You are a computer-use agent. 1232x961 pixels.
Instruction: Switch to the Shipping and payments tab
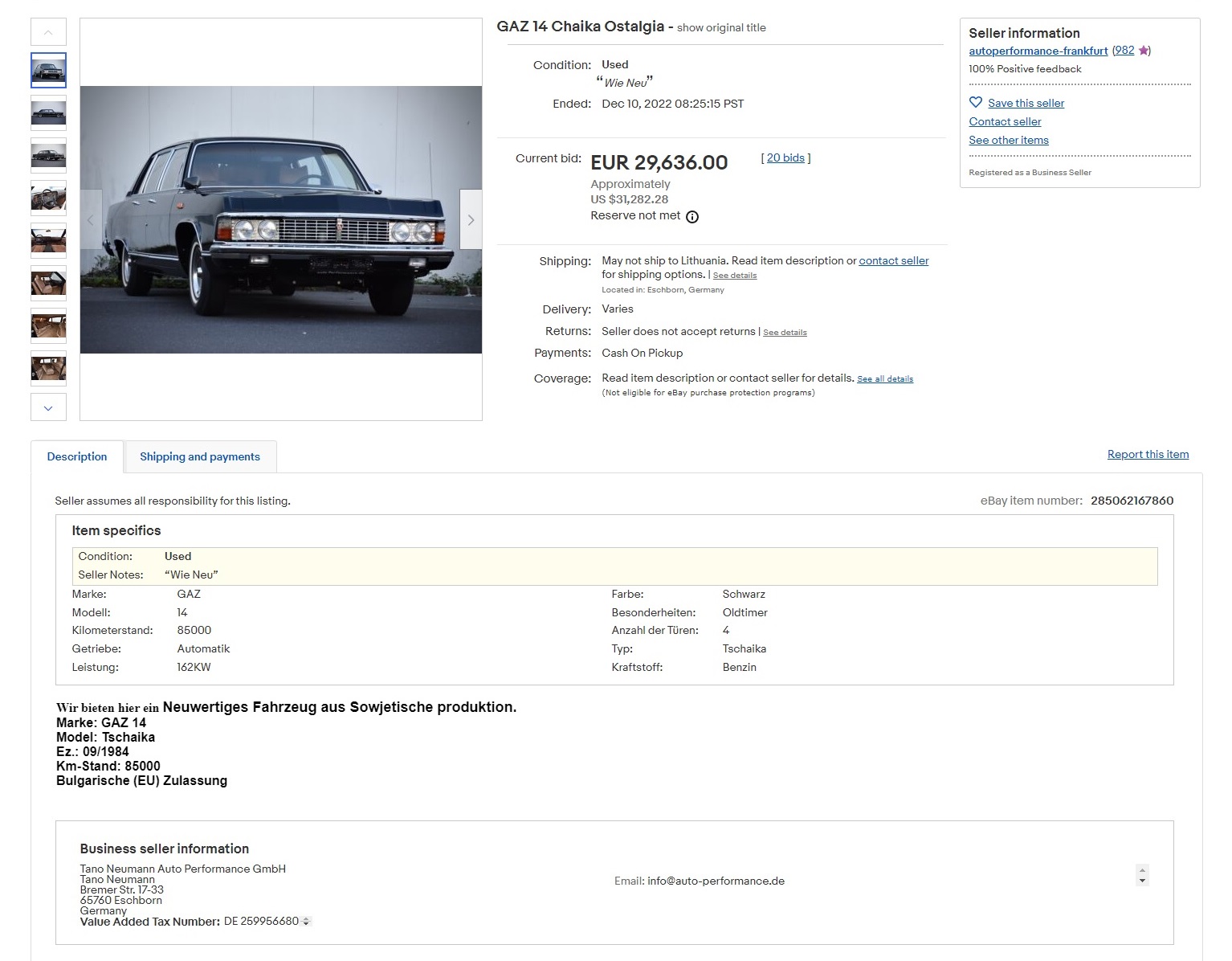coord(200,456)
